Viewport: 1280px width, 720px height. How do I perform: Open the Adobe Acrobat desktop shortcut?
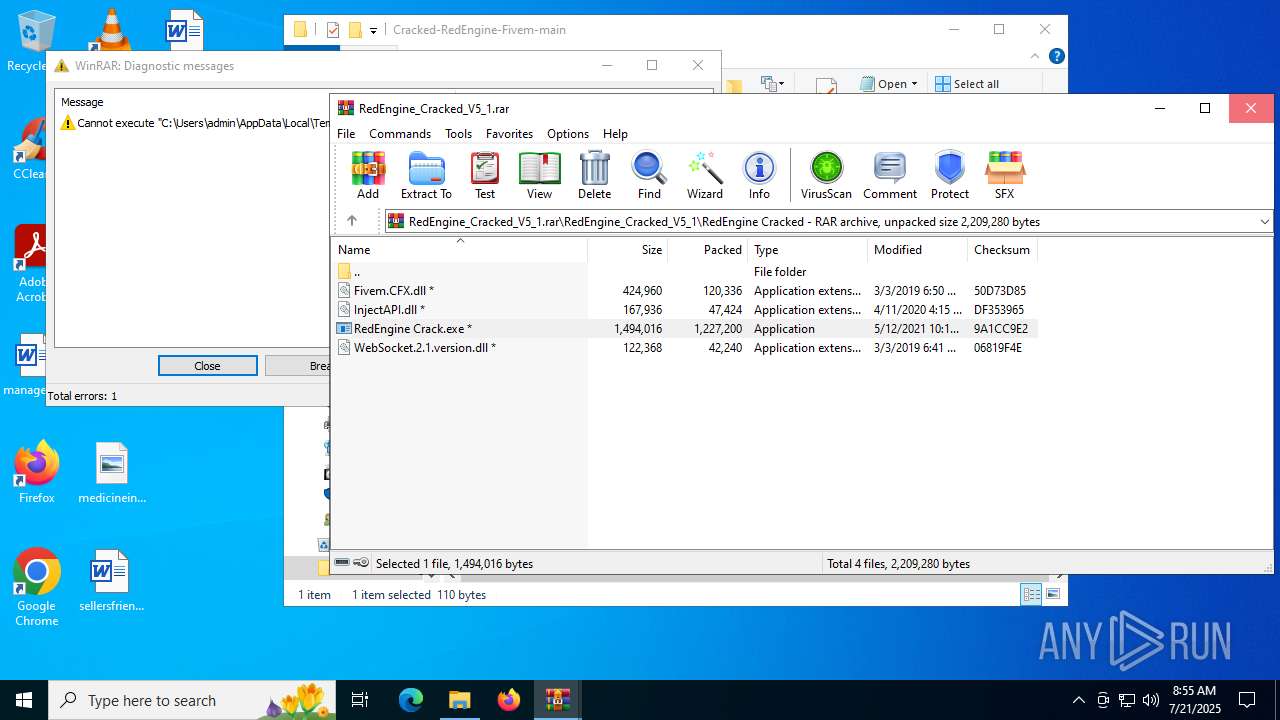click(x=33, y=264)
